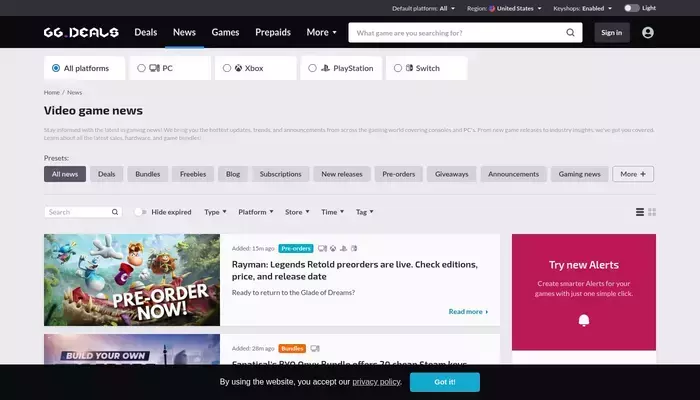Click the Pre-orders tag on Rayman article

pyautogui.click(x=296, y=248)
